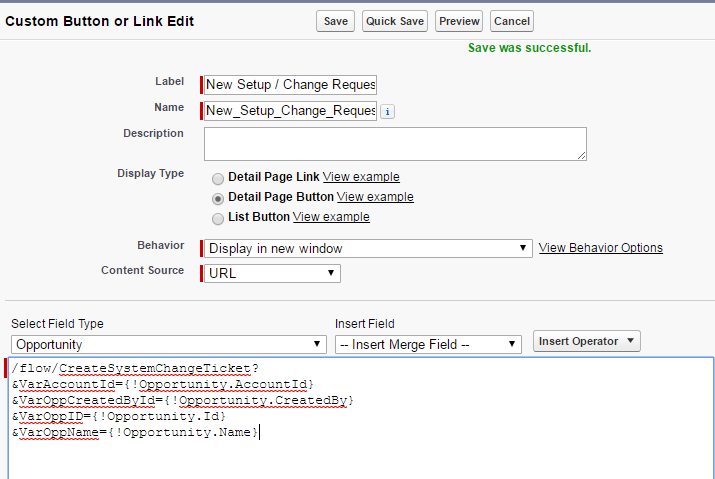Screen dimensions: 715x479
Task: Select Detail Page Link radio button
Action: [x=218, y=178]
